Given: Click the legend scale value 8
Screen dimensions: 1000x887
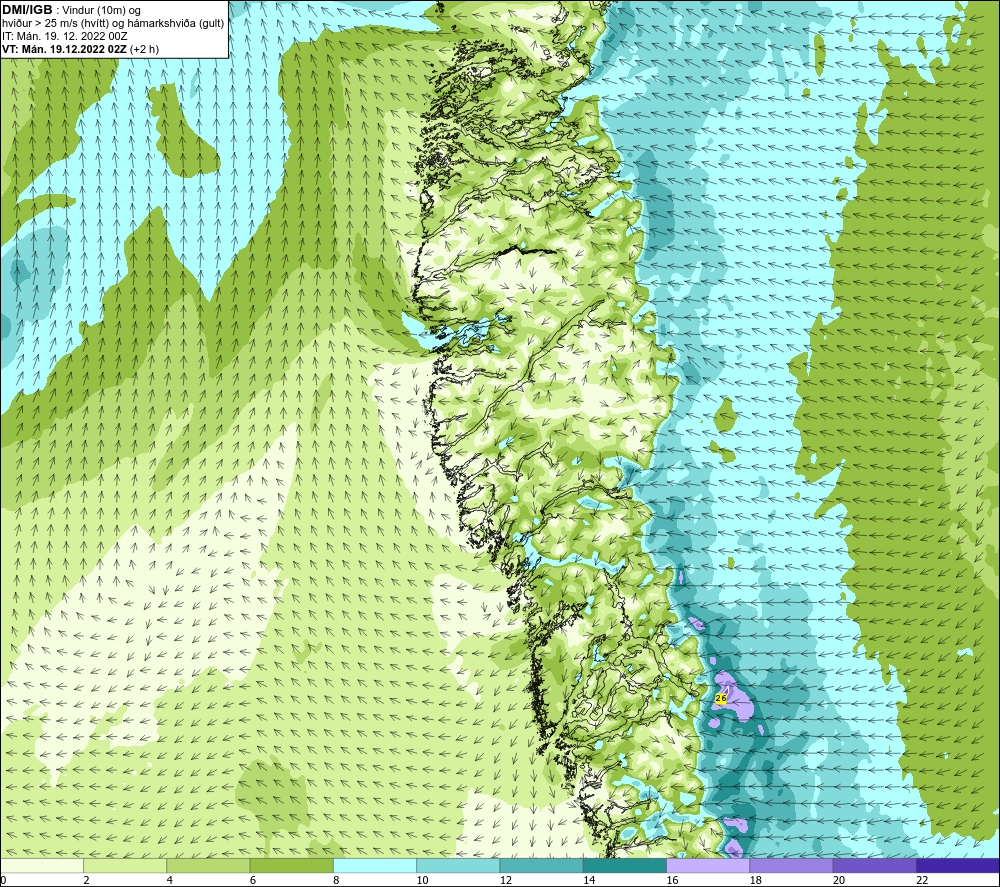Looking at the screenshot, I should click(336, 880).
